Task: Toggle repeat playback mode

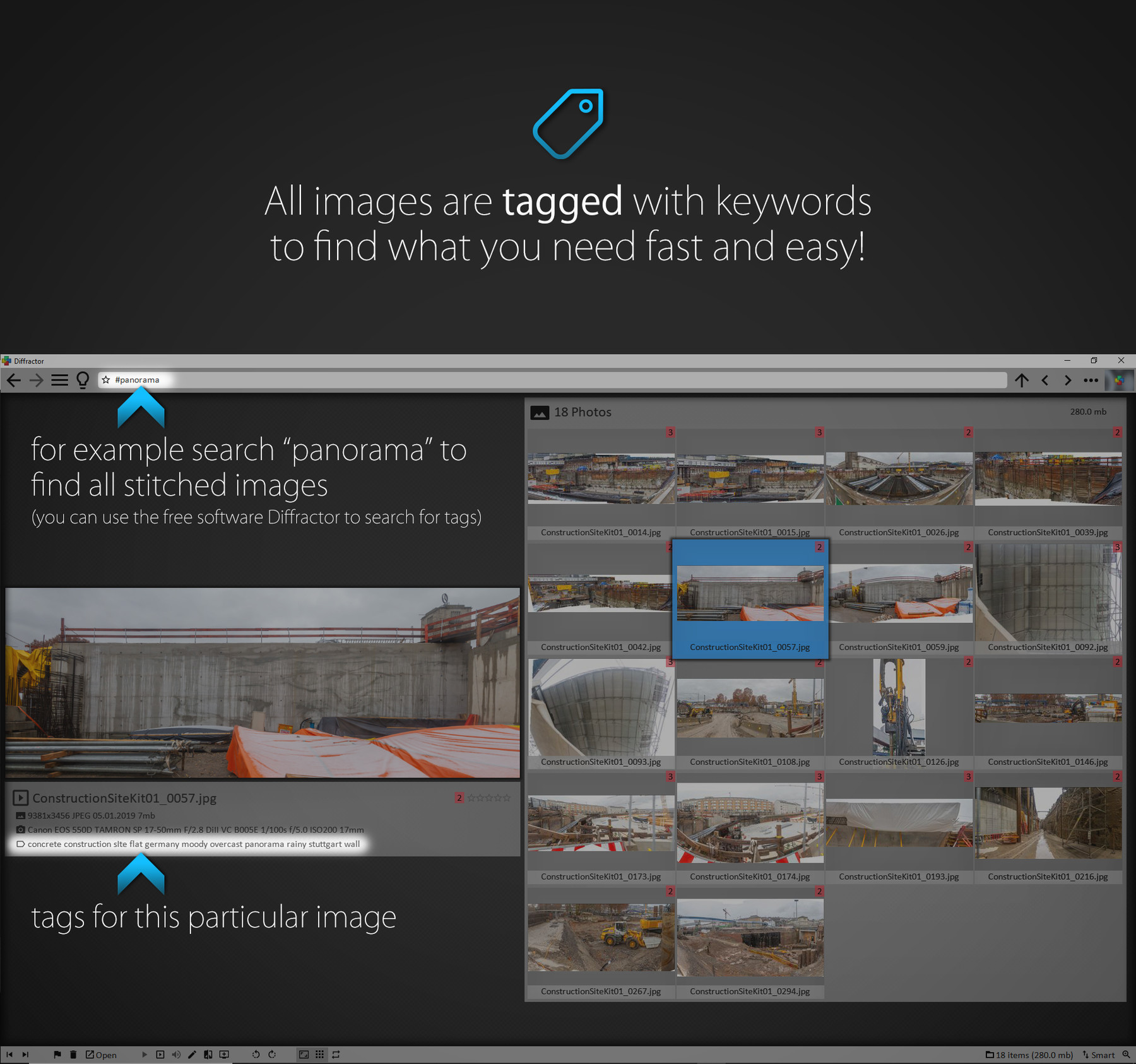Action: (336, 1055)
